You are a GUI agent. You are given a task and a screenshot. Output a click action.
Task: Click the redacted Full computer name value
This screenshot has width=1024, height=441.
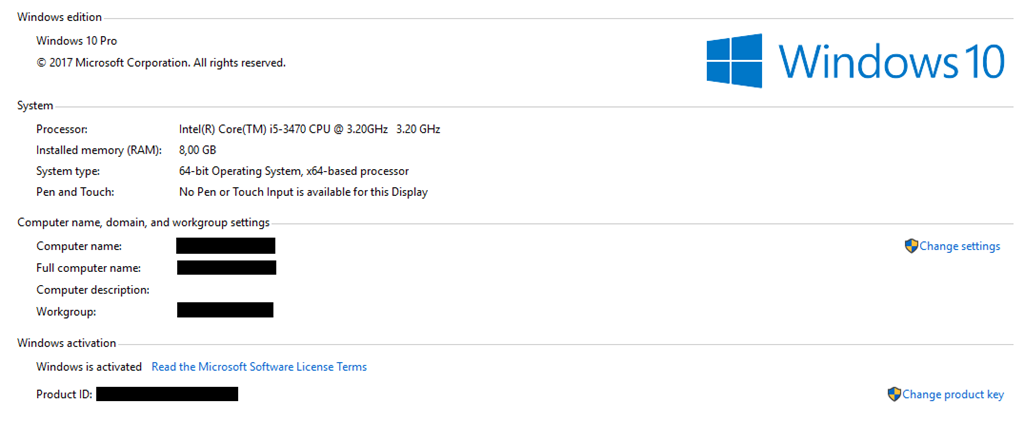point(226,267)
